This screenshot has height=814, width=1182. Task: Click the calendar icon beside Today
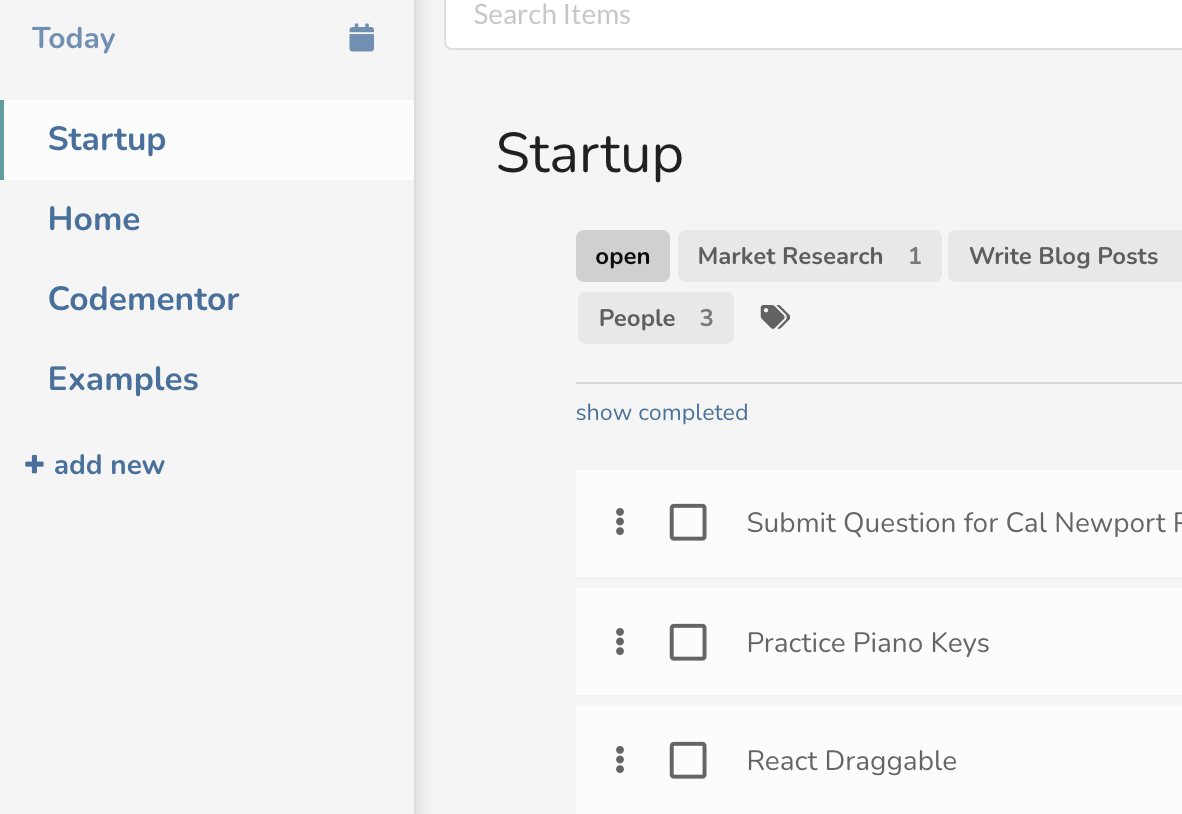[361, 38]
